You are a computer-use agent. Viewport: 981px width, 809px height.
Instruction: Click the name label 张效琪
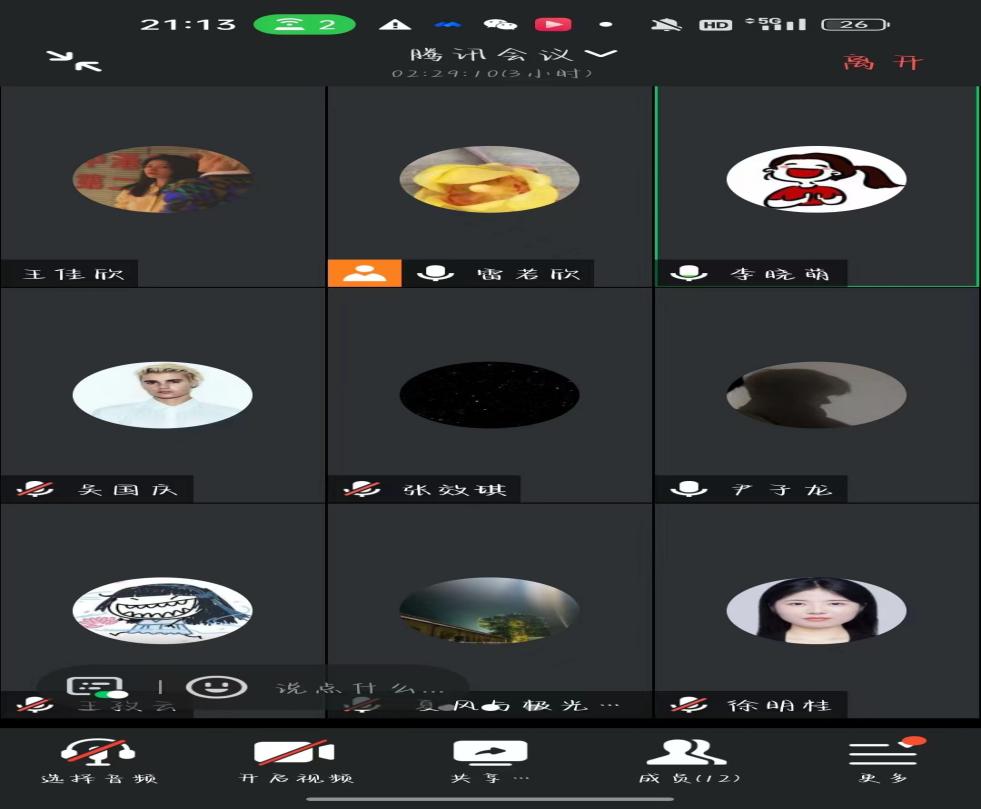tap(455, 489)
